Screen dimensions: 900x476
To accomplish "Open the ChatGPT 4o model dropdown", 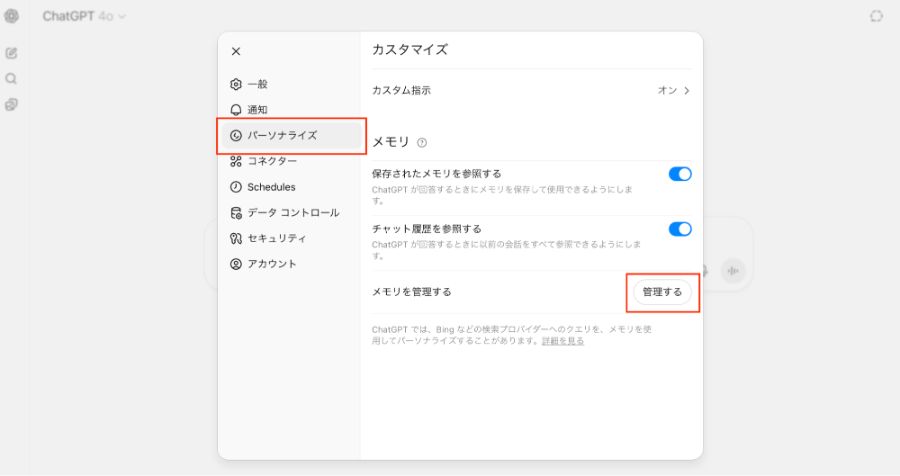I will (x=84, y=16).
